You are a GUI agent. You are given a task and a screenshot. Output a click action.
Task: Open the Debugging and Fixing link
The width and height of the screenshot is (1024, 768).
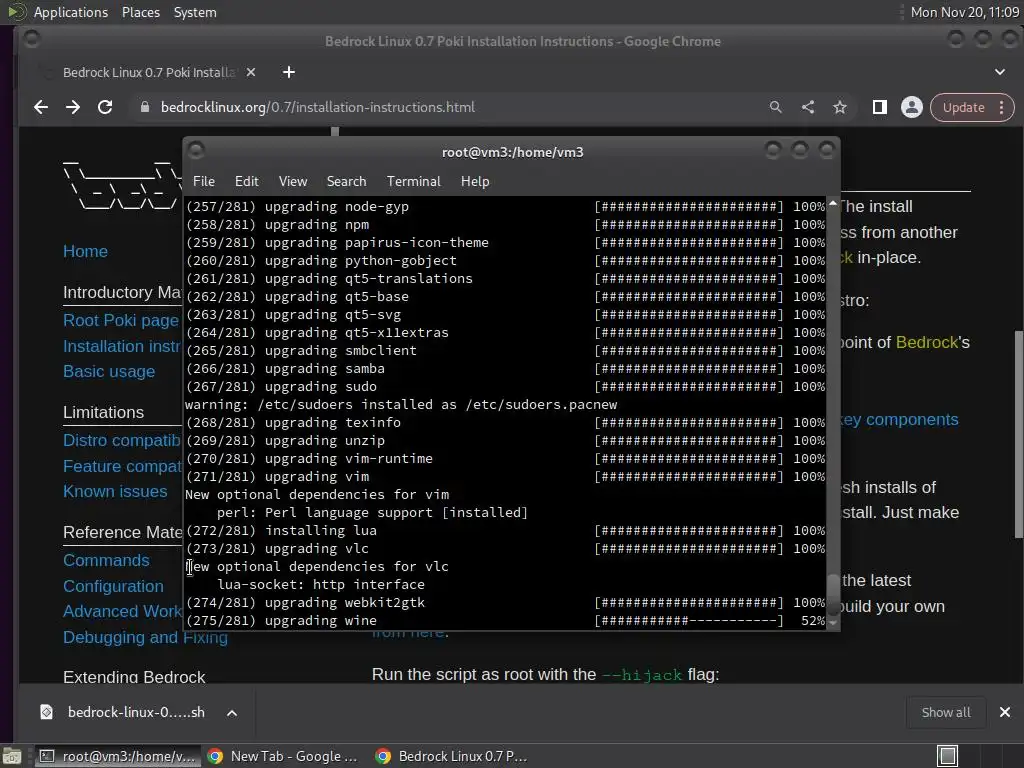click(x=145, y=637)
